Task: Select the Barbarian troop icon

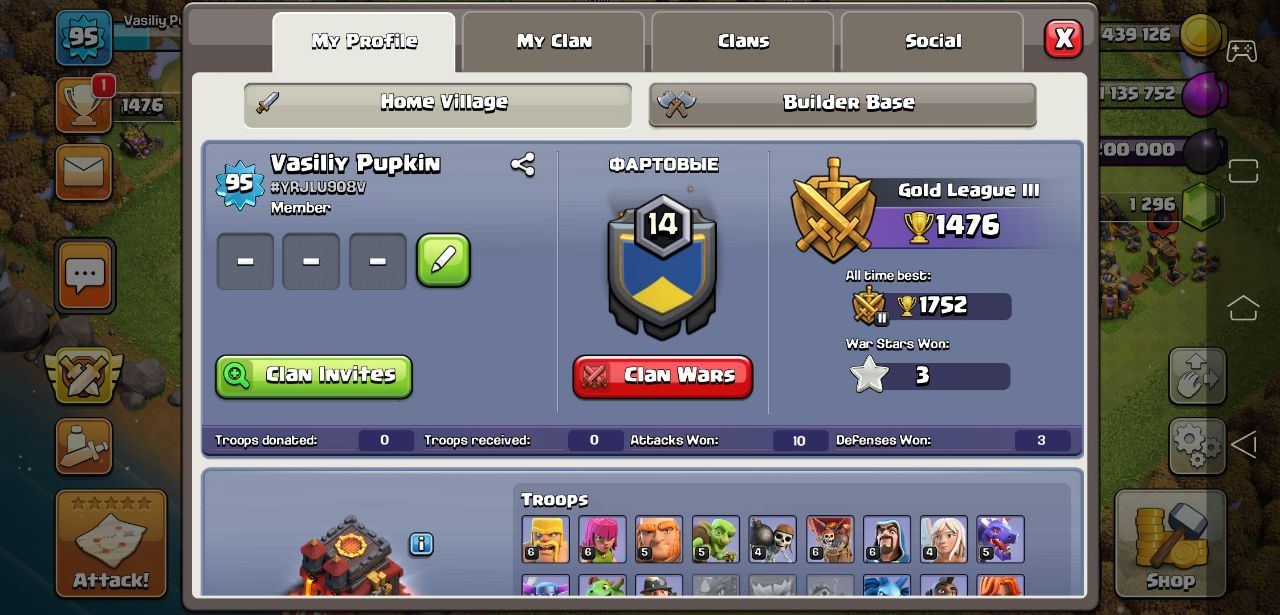Action: pyautogui.click(x=545, y=539)
